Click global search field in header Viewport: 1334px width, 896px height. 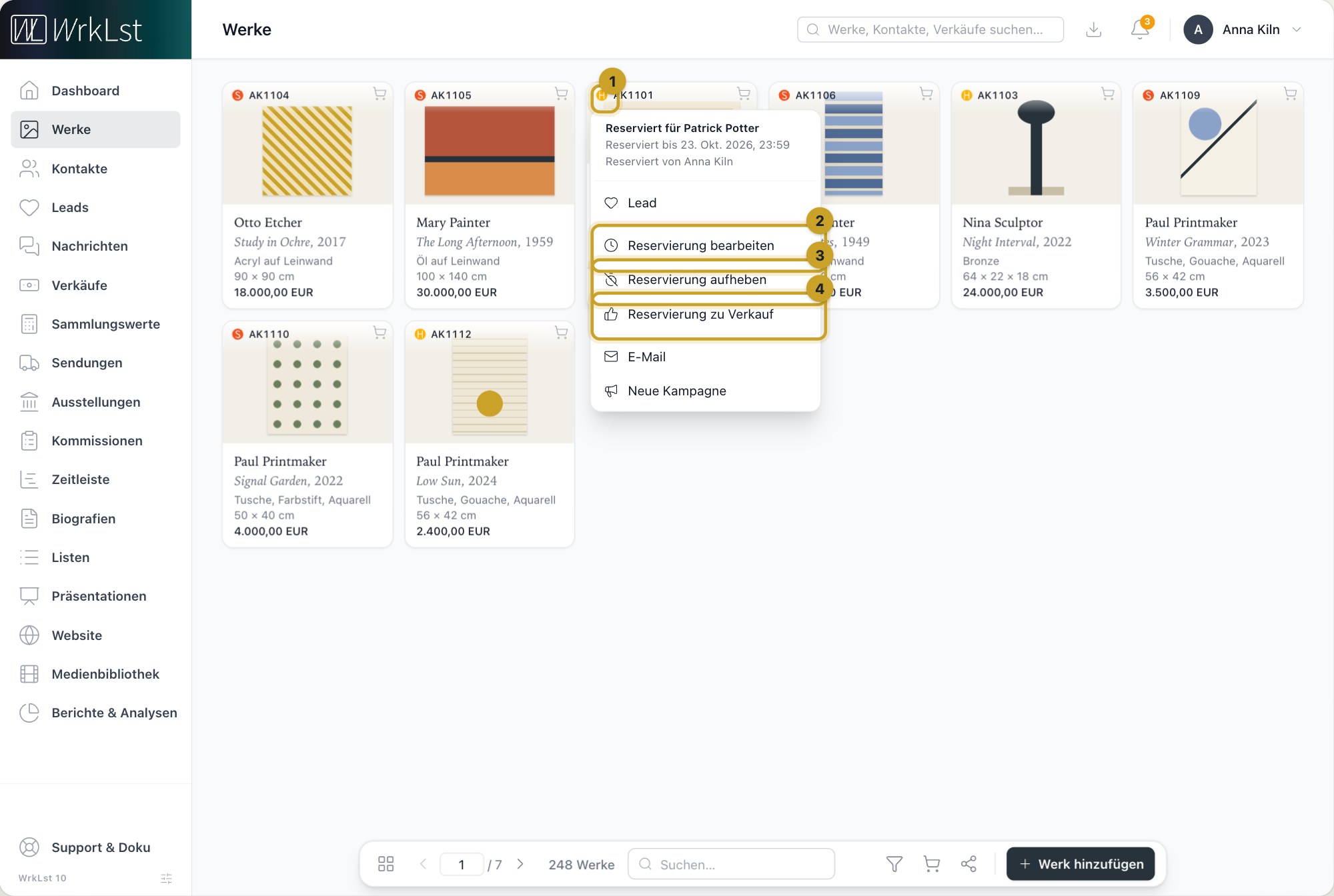pyautogui.click(x=930, y=30)
